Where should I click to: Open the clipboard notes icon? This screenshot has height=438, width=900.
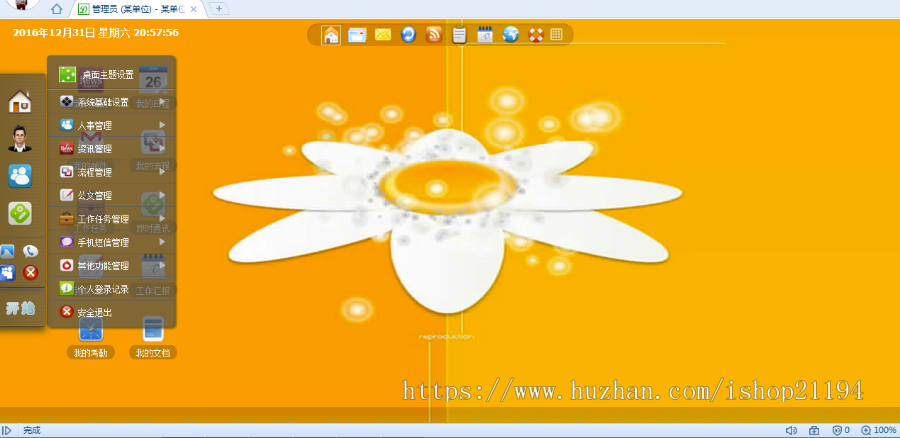(x=459, y=35)
